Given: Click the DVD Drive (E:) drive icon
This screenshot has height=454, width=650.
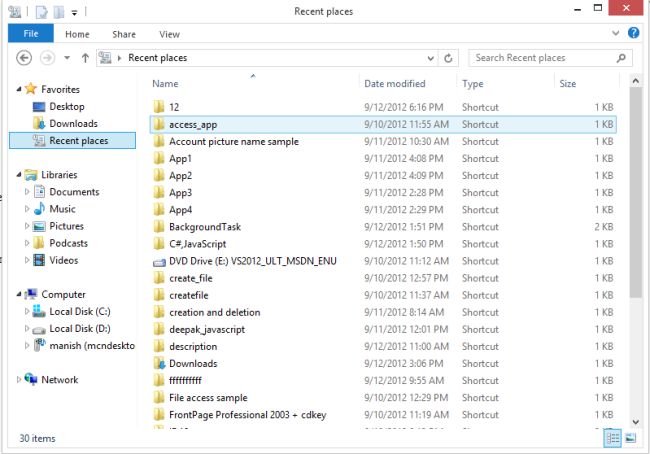Looking at the screenshot, I should (159, 262).
